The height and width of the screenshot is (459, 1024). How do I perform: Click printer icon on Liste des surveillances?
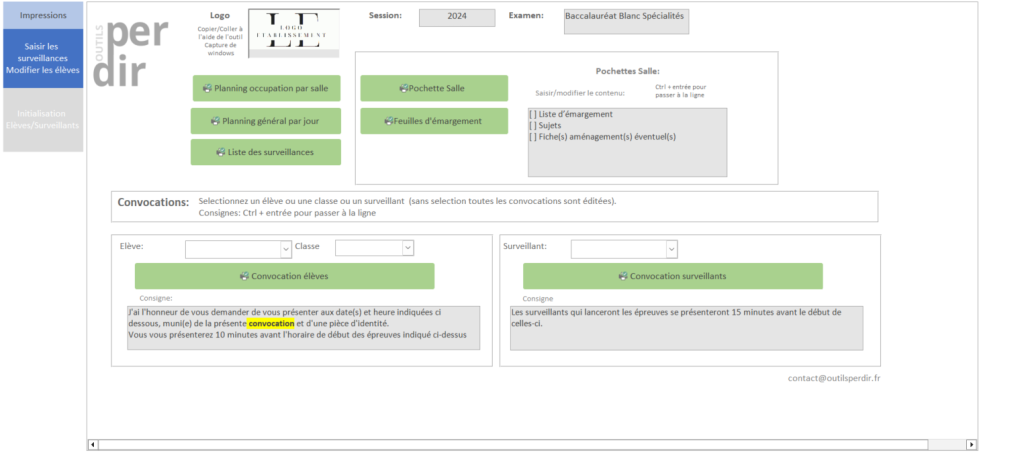click(219, 152)
